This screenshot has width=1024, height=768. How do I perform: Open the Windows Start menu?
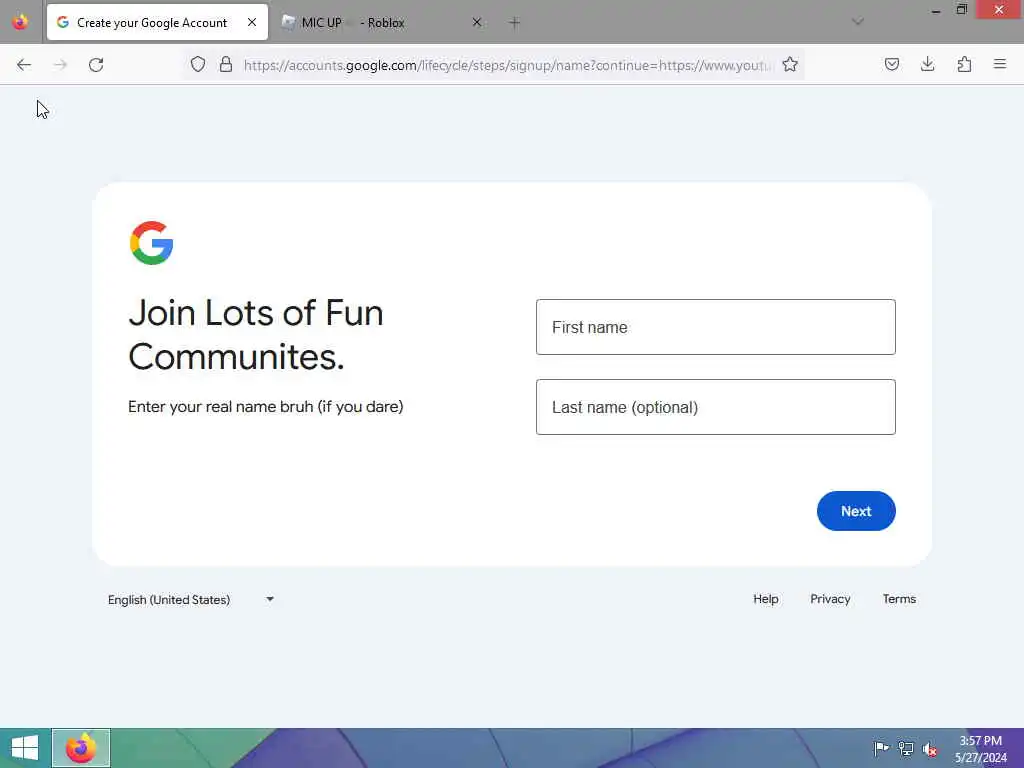point(25,748)
